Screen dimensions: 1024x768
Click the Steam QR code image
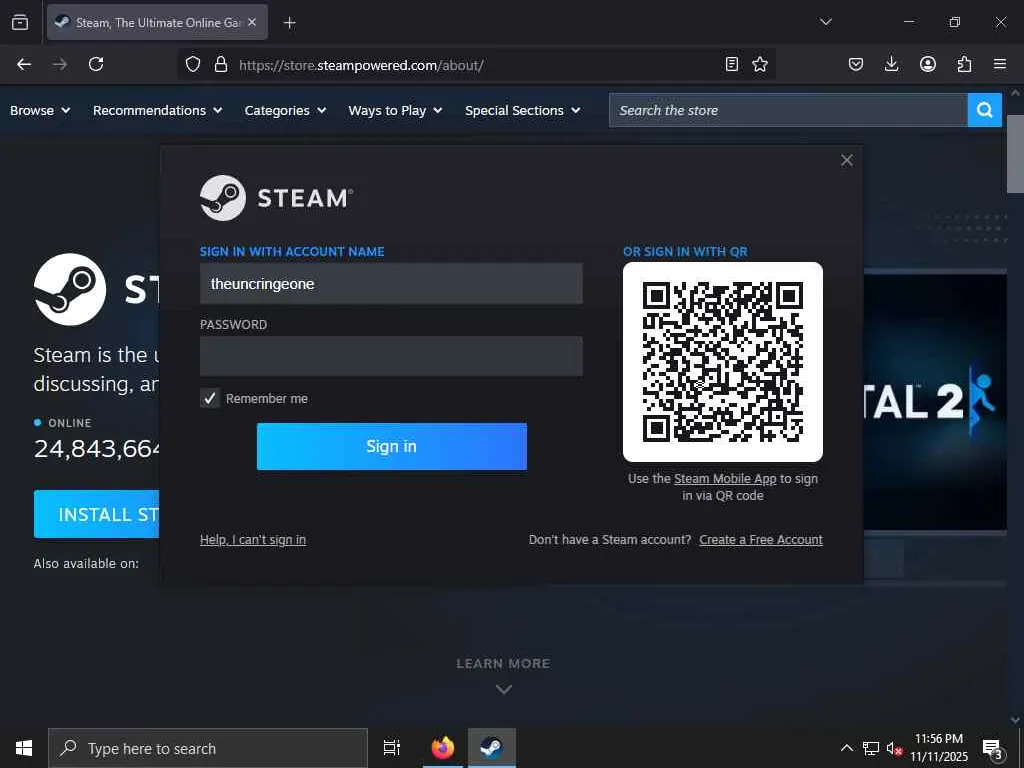click(x=723, y=362)
